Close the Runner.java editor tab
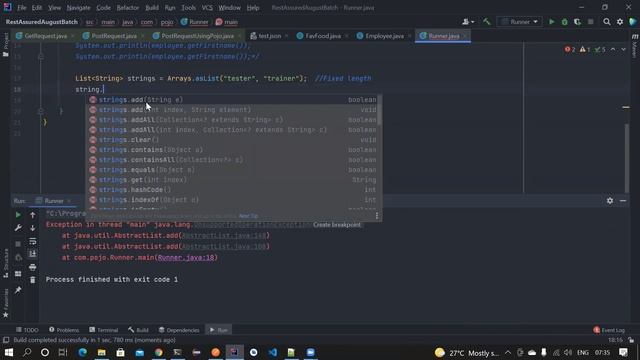This screenshot has height=360, width=640. click(464, 36)
